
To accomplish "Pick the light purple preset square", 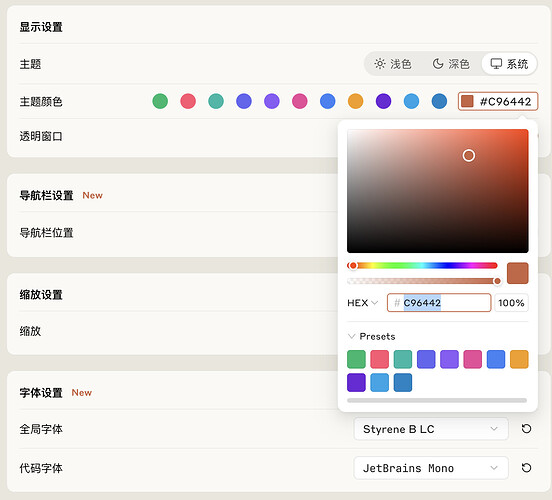I will click(x=449, y=359).
